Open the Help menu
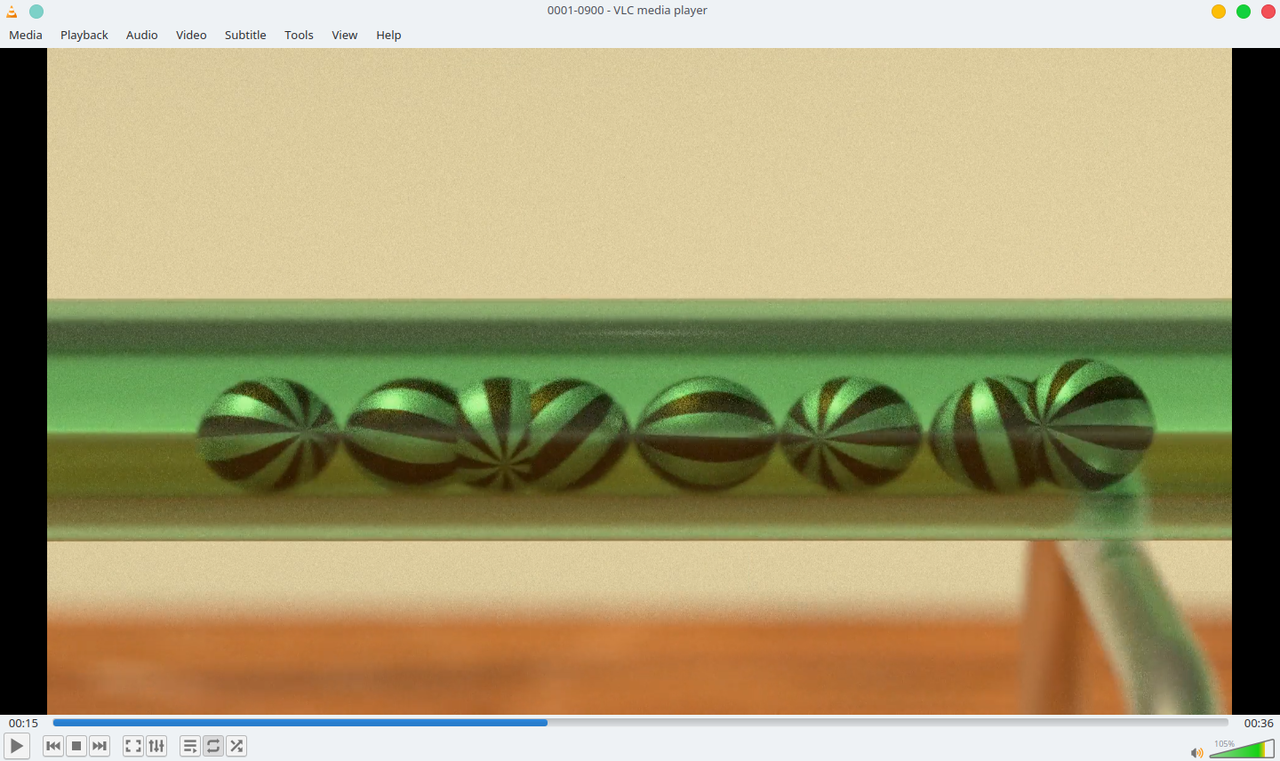 [x=389, y=35]
